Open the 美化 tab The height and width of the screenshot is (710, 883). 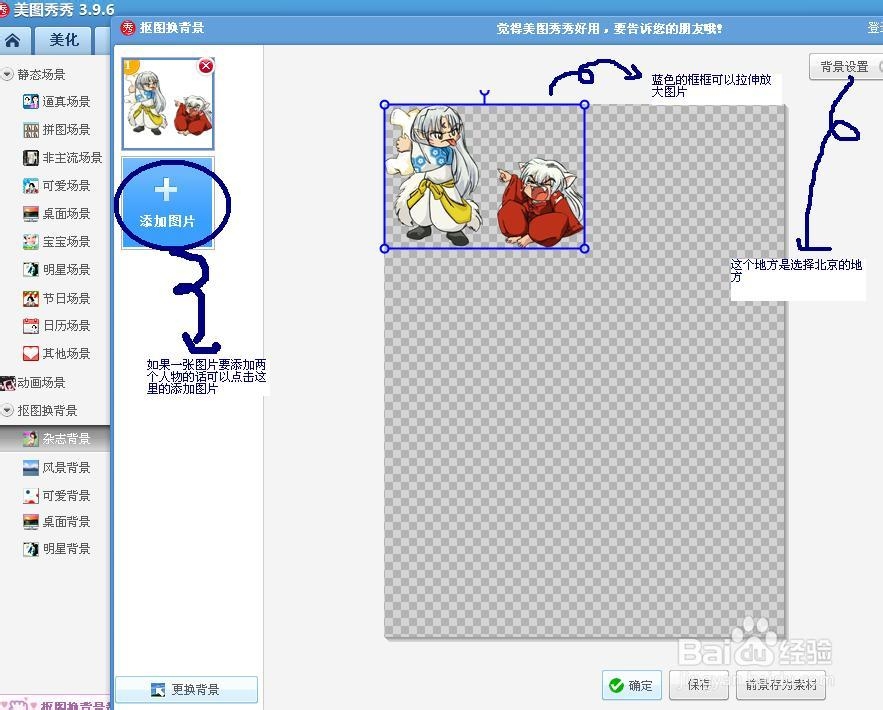pyautogui.click(x=64, y=41)
